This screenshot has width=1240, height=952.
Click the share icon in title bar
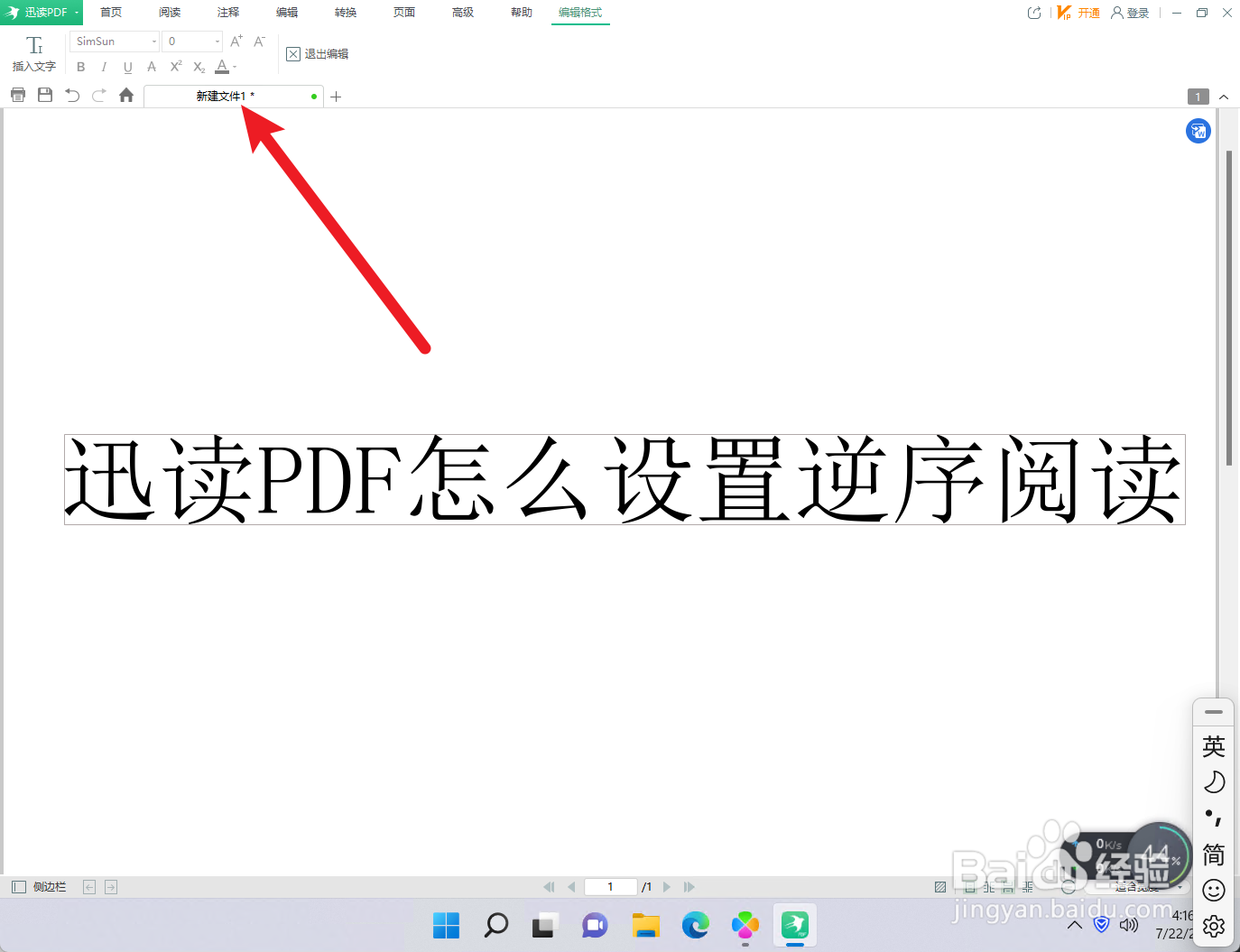pyautogui.click(x=1034, y=13)
